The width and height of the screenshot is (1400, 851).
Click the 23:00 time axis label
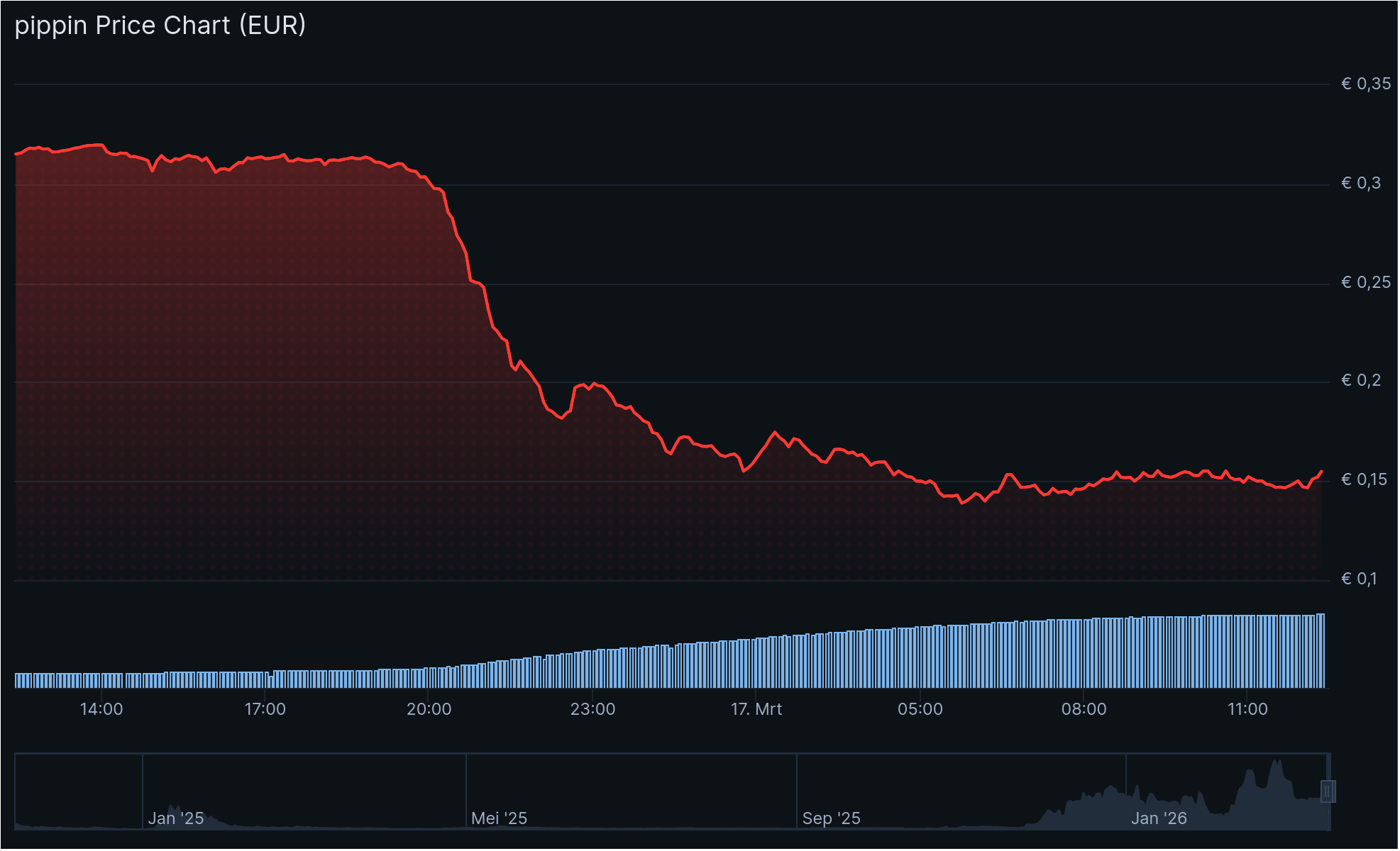click(x=592, y=709)
